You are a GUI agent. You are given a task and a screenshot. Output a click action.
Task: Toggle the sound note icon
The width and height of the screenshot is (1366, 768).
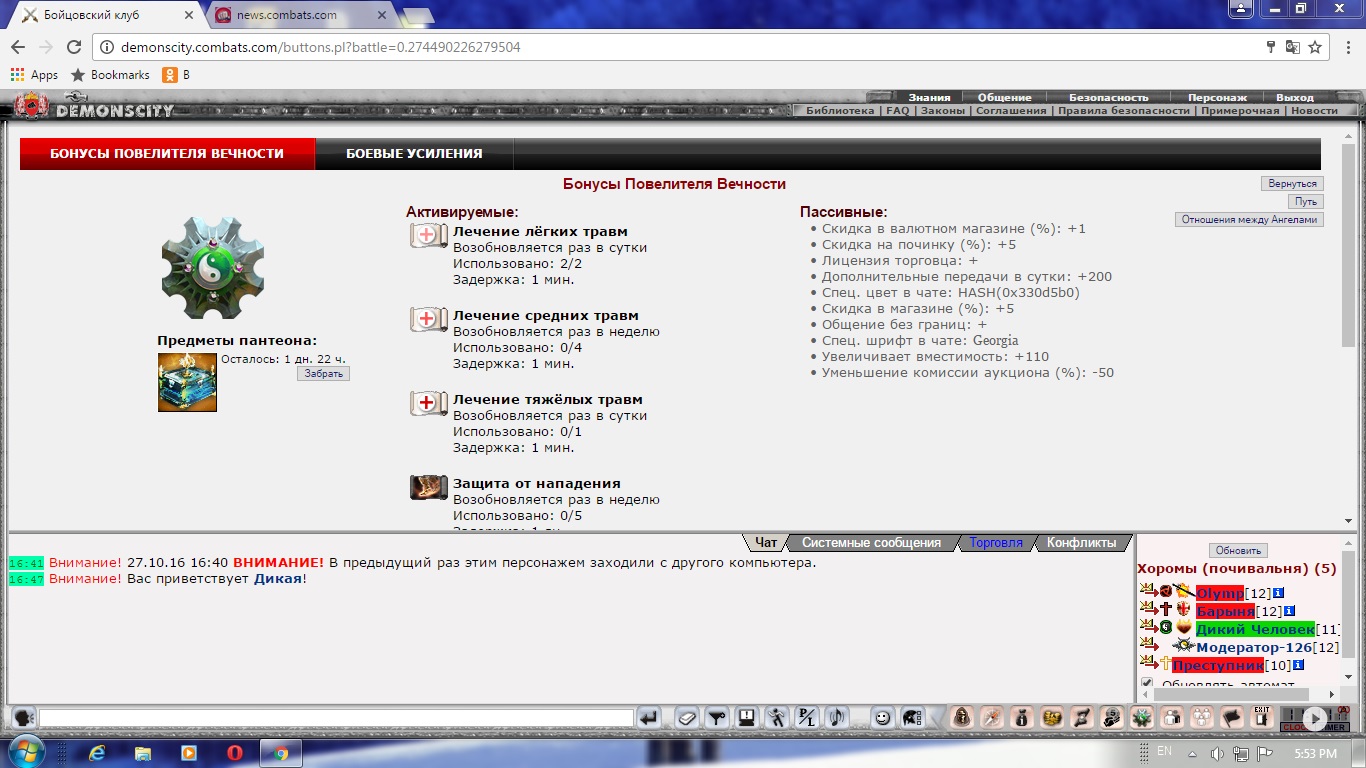pyautogui.click(x=836, y=717)
